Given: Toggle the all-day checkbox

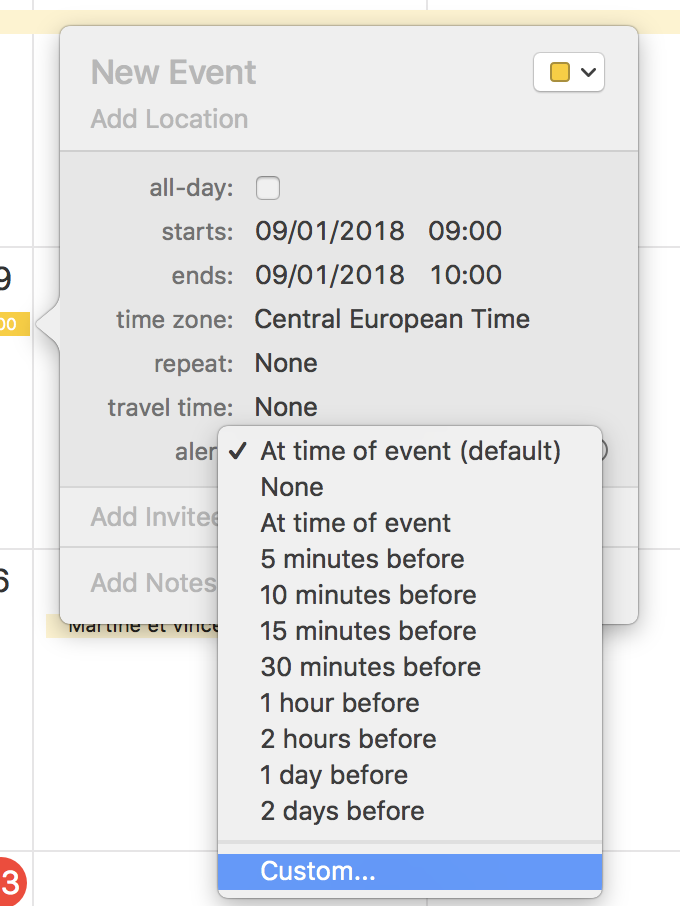Looking at the screenshot, I should pos(267,188).
